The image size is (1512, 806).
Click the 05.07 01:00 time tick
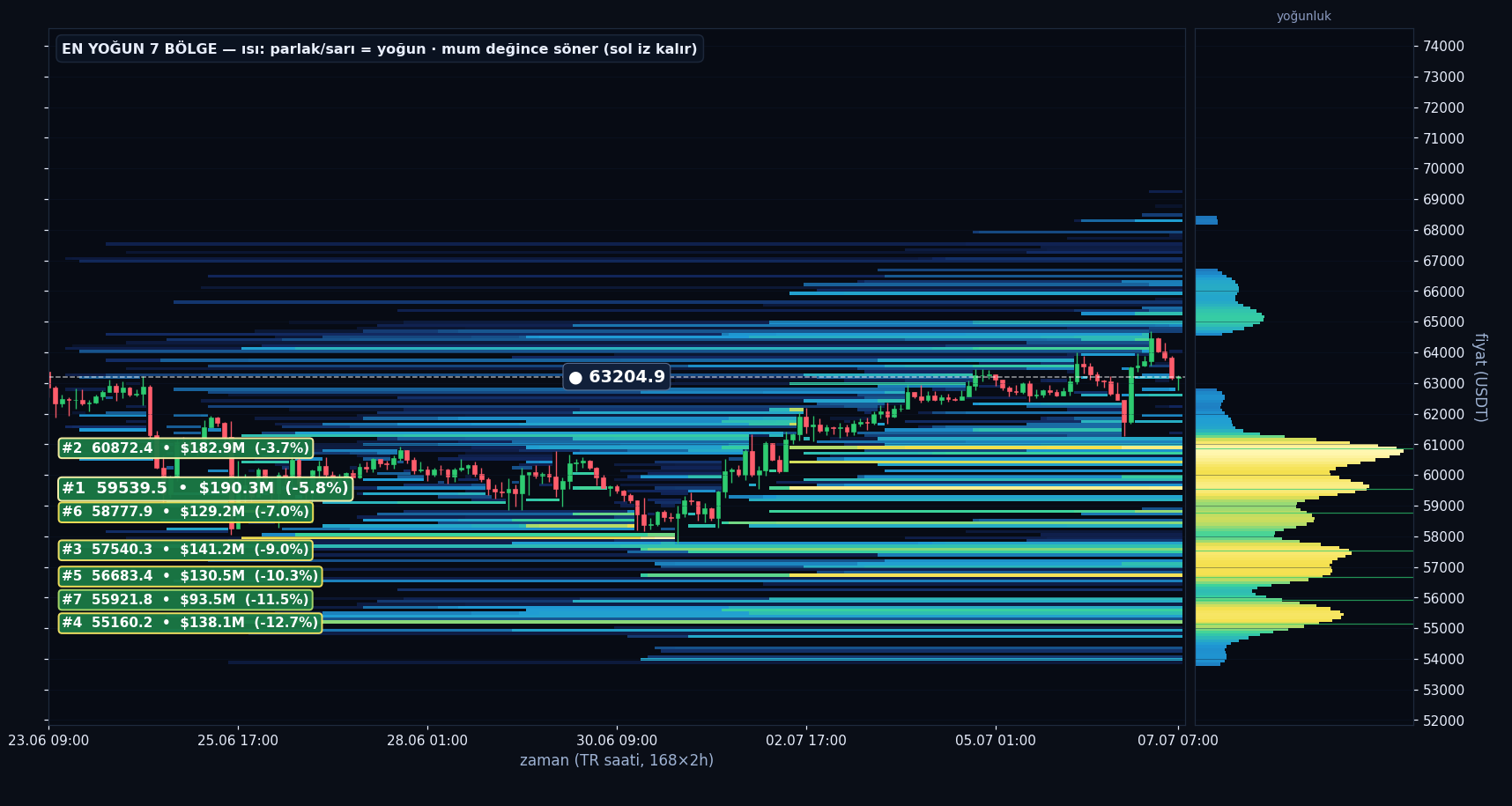pos(996,741)
